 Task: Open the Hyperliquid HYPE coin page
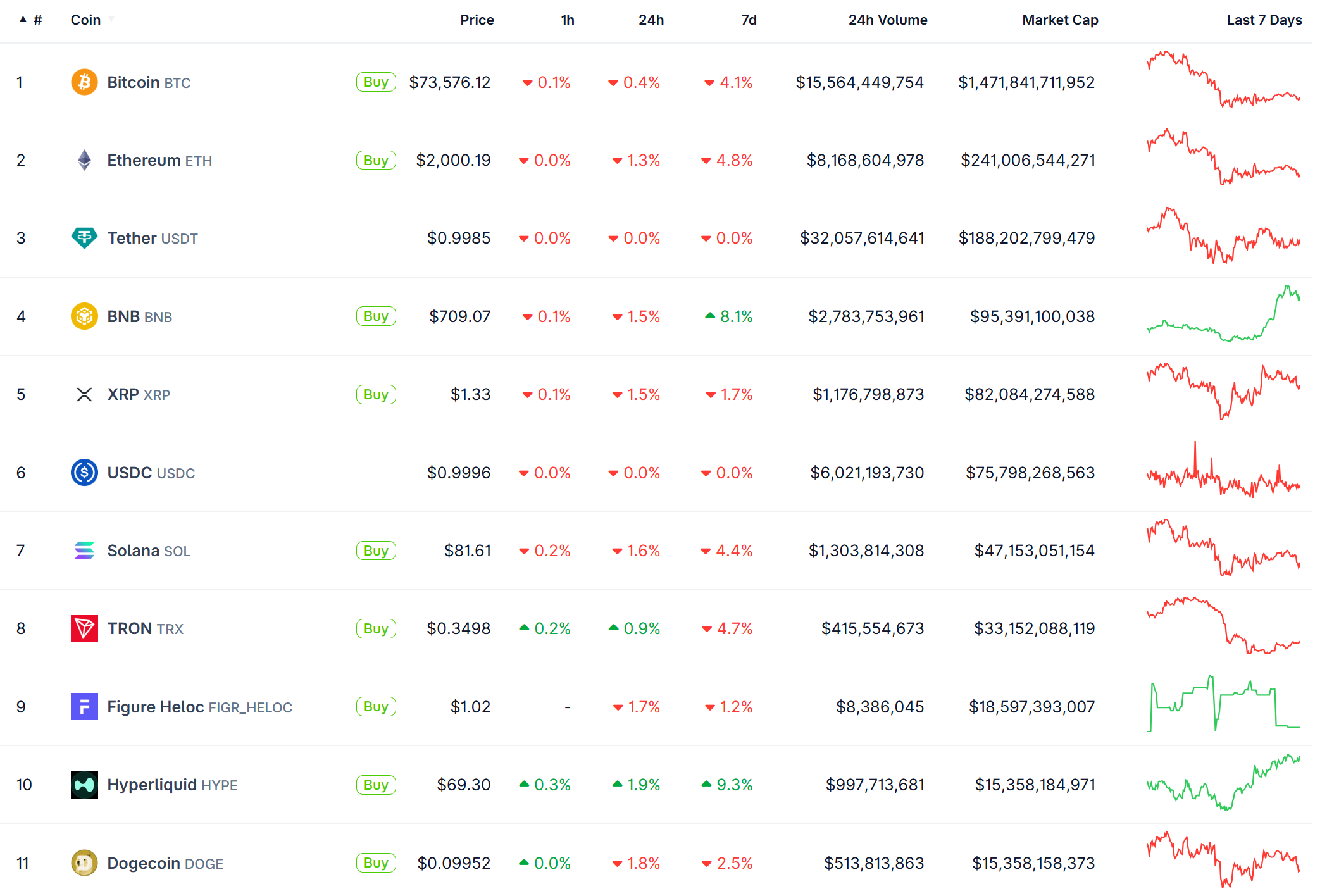(x=172, y=785)
